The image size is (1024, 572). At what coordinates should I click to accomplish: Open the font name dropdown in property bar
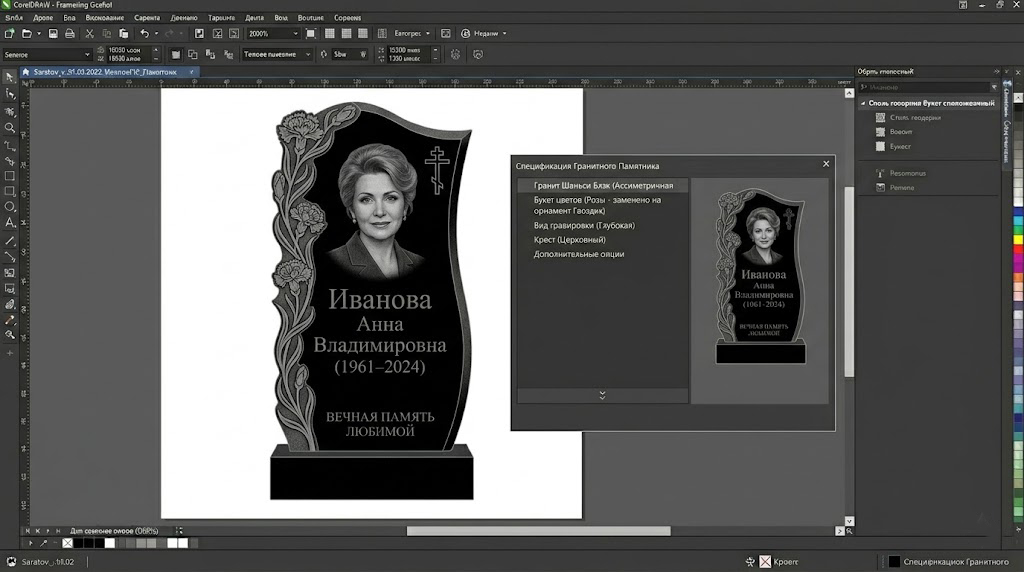[x=87, y=54]
